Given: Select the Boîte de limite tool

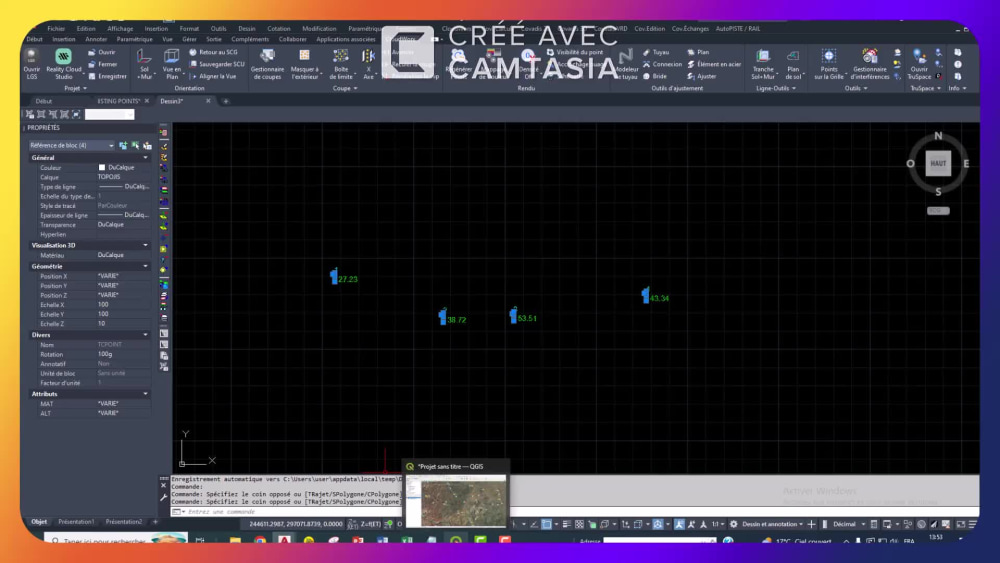Looking at the screenshot, I should pyautogui.click(x=341, y=64).
